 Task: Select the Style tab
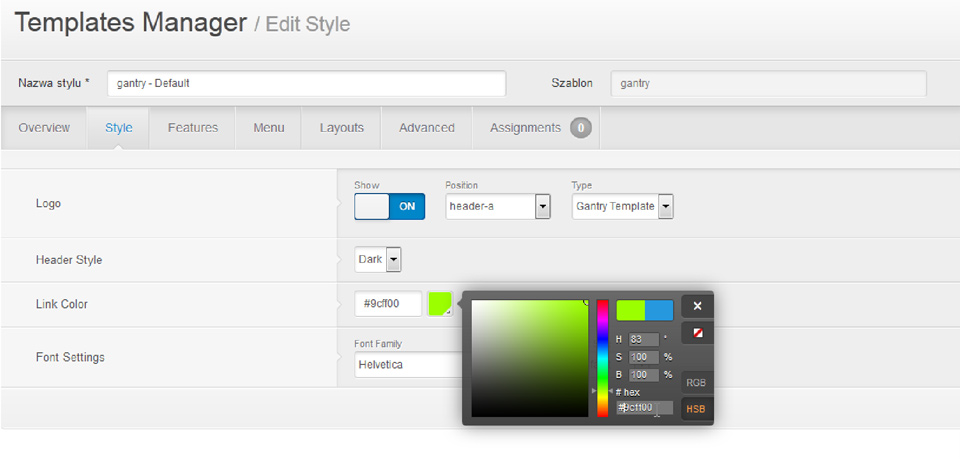(x=119, y=128)
